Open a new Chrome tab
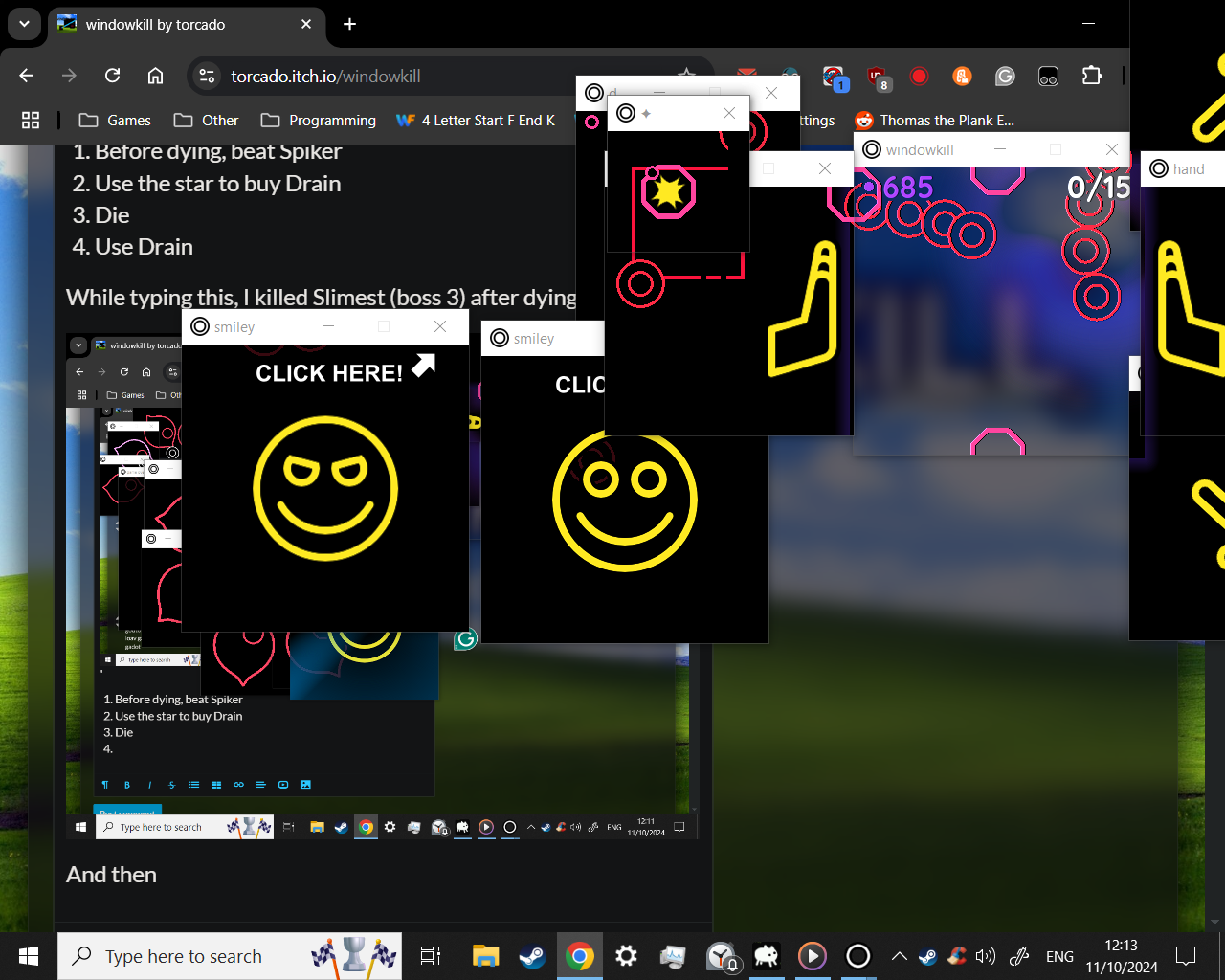Viewport: 1225px width, 980px height. (350, 24)
